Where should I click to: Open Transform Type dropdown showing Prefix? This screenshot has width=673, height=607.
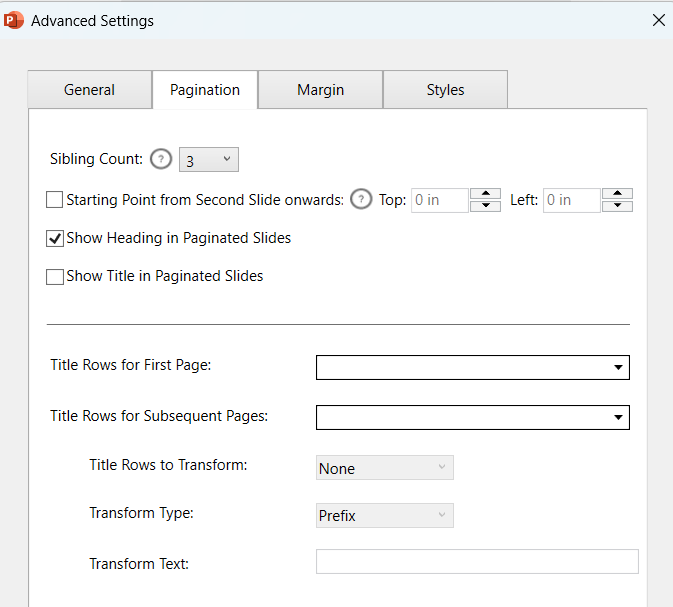pyautogui.click(x=385, y=515)
